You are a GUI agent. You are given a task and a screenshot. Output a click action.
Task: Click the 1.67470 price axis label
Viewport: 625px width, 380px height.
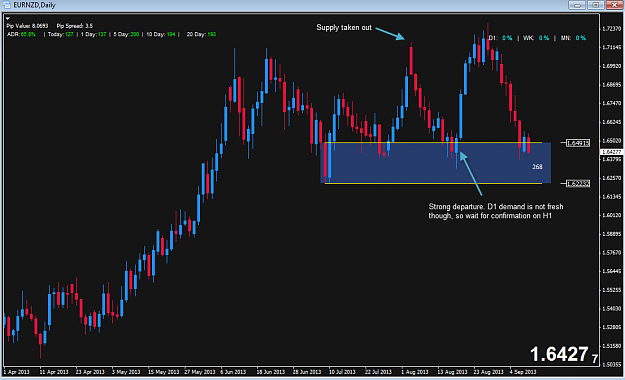pyautogui.click(x=611, y=103)
